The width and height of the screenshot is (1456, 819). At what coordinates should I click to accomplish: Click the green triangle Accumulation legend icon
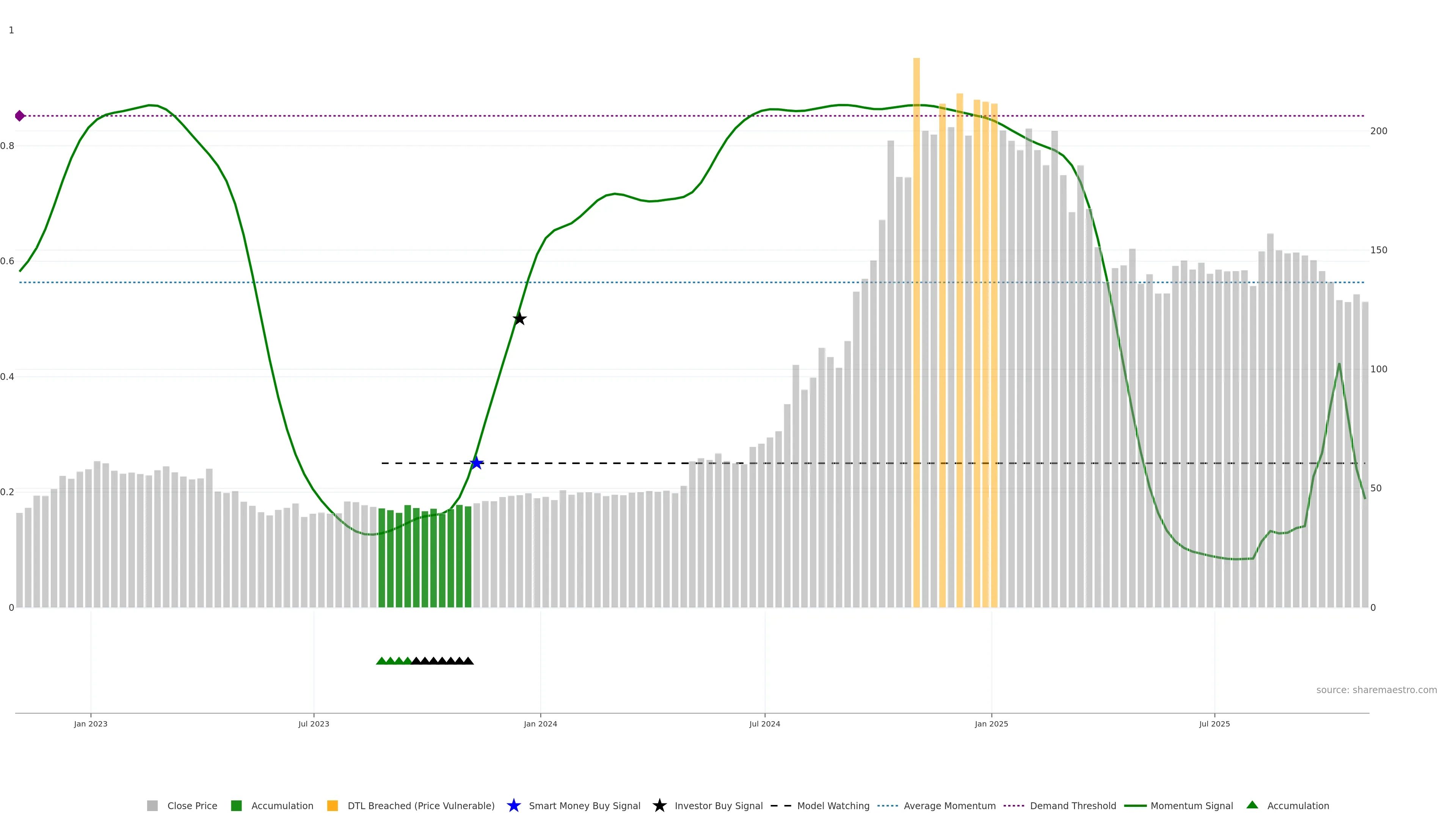click(1252, 805)
